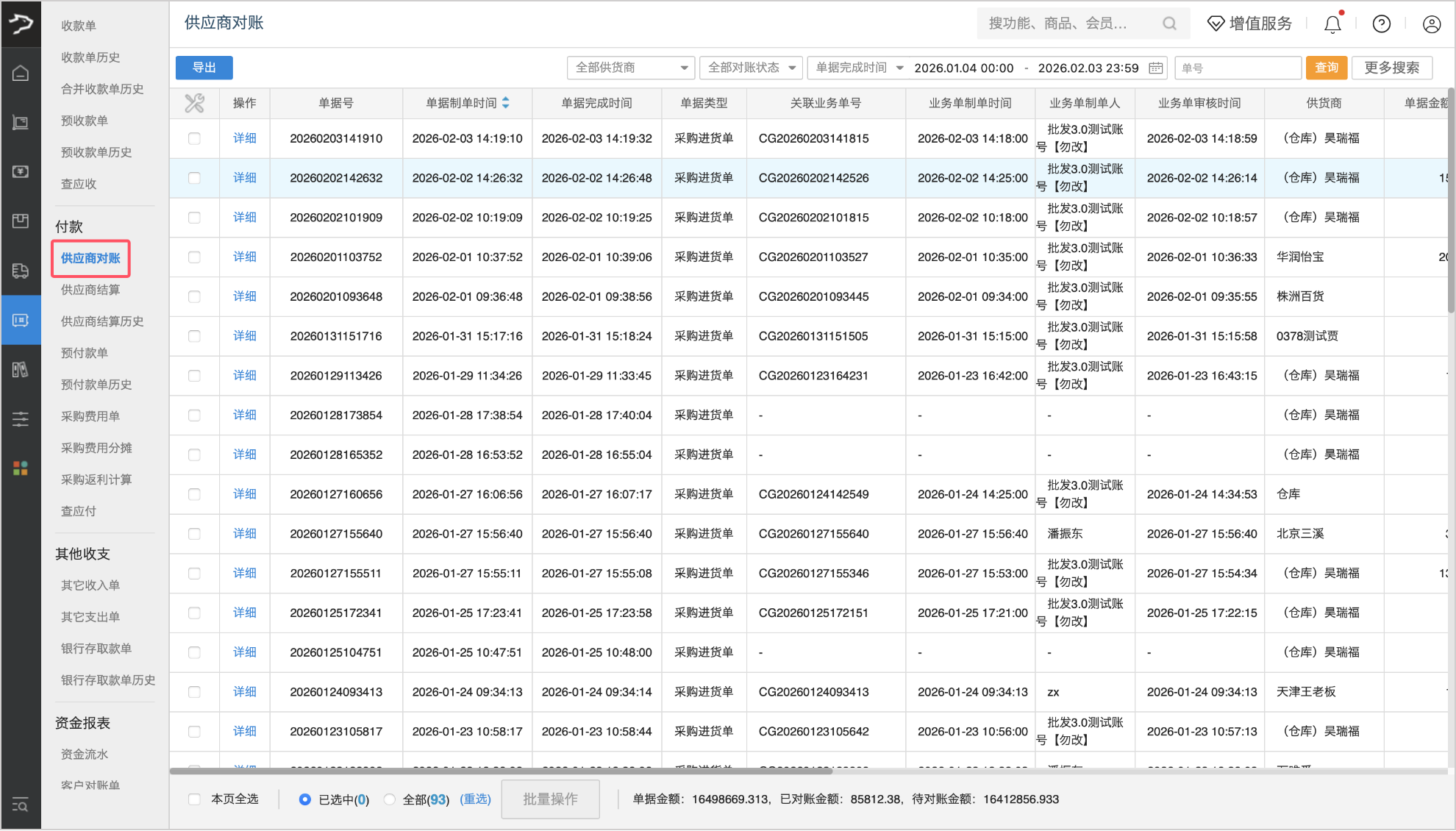Expand the 全部对账状态 dropdown
The image size is (1456, 831).
(751, 68)
